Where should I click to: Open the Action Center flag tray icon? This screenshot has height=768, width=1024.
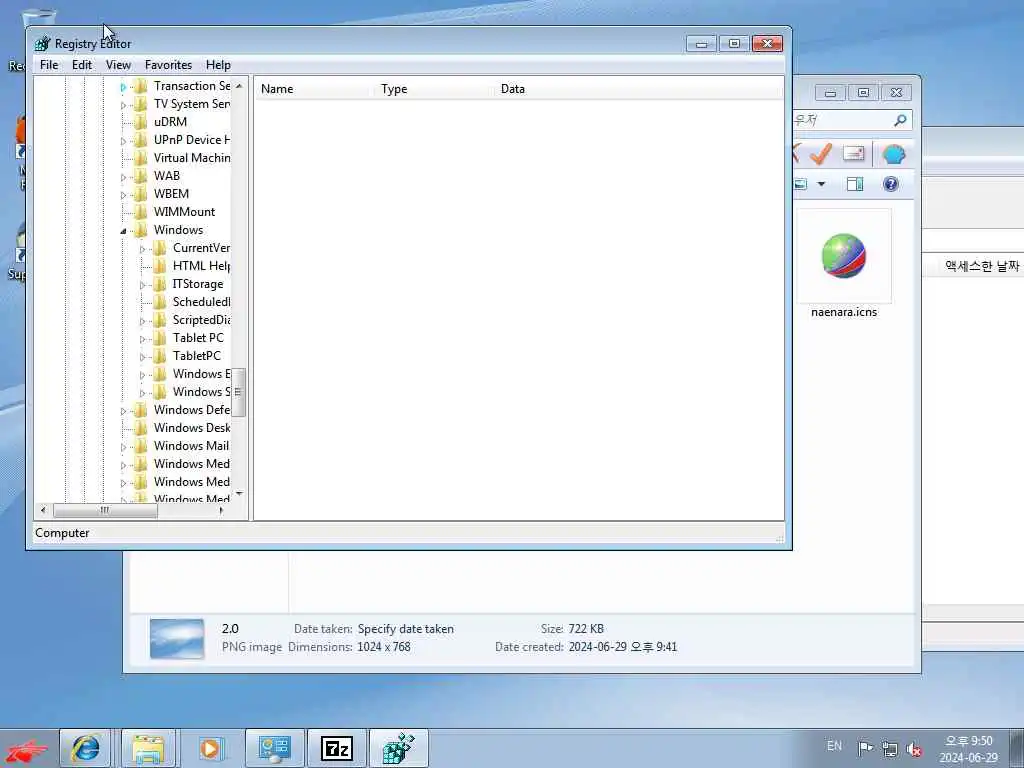[x=865, y=748]
